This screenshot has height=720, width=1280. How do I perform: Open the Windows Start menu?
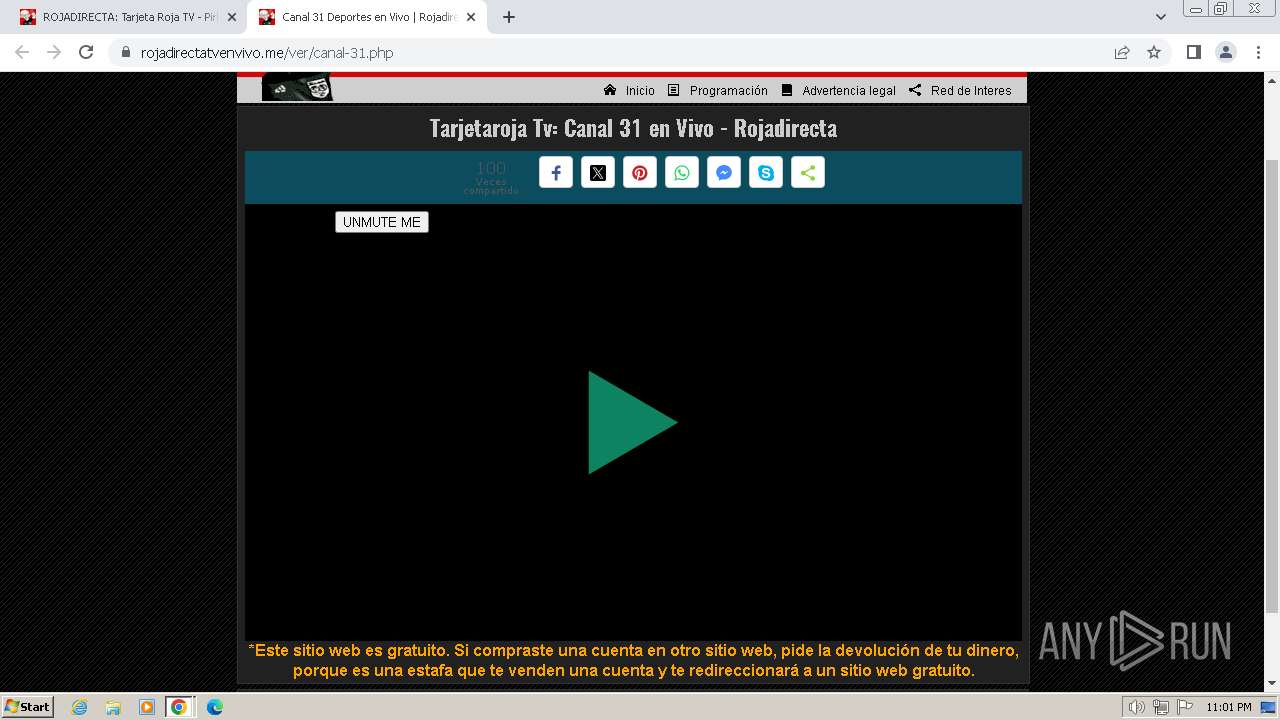[28, 707]
